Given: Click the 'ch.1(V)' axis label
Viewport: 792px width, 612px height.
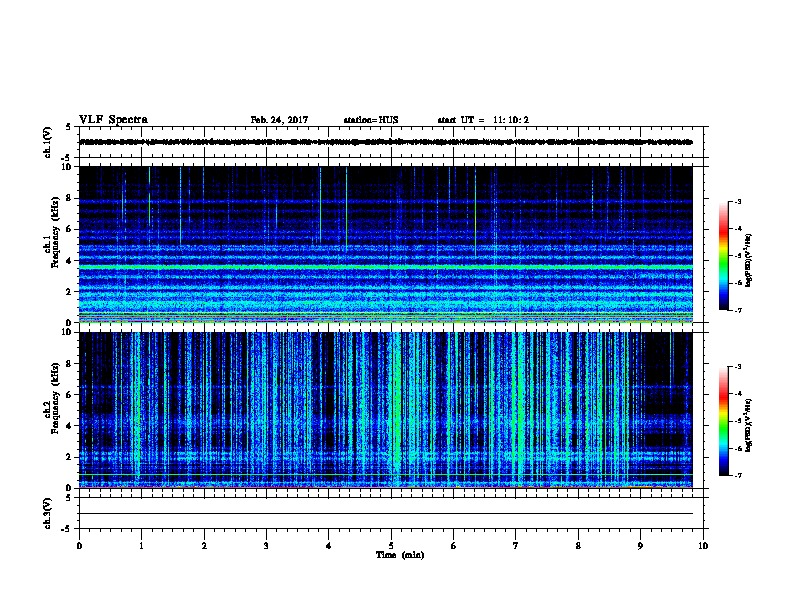Looking at the screenshot, I should (48, 142).
